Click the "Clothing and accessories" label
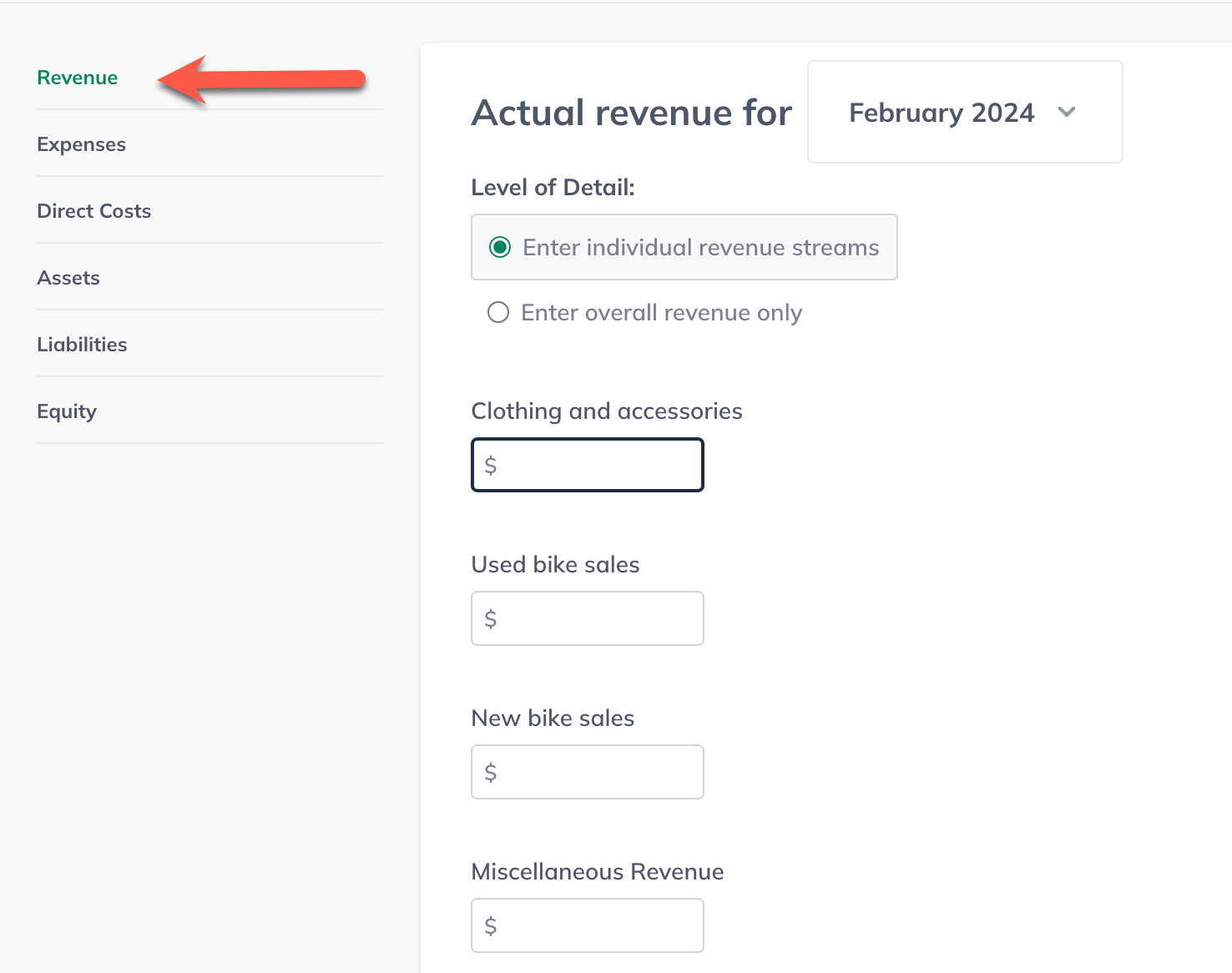The width and height of the screenshot is (1232, 973). click(x=607, y=411)
